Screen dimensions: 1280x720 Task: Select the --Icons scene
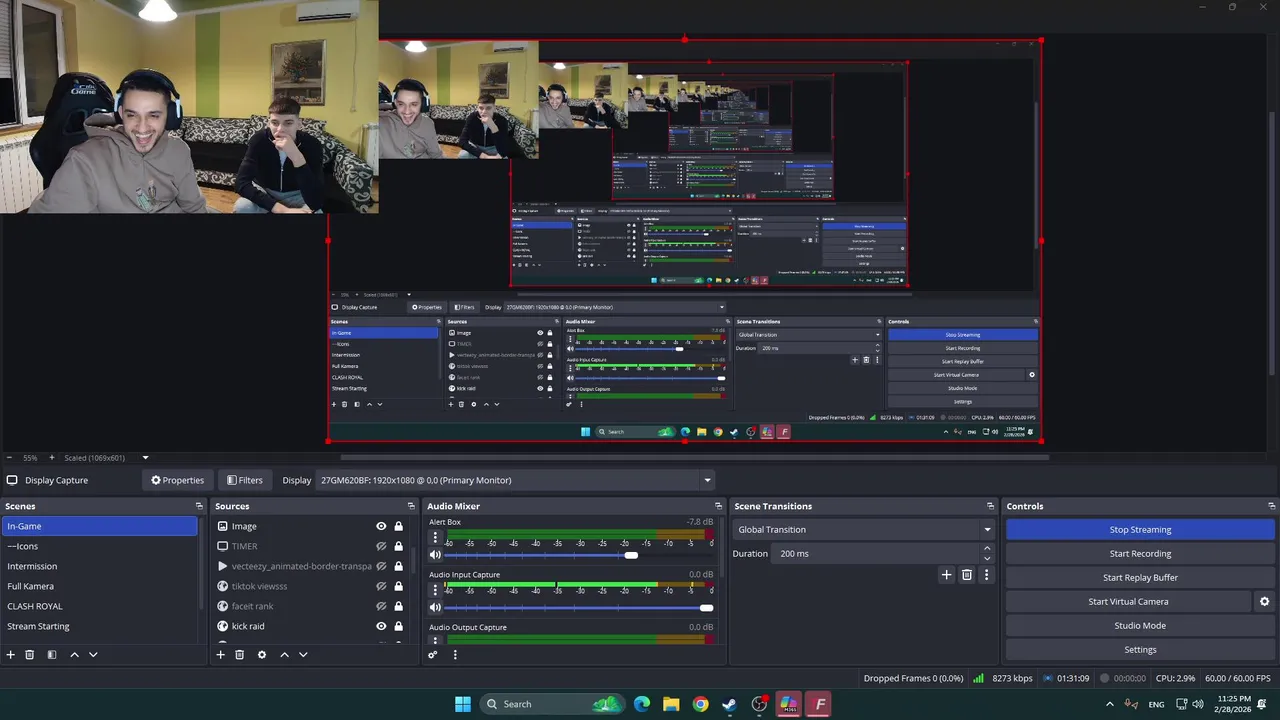99,546
